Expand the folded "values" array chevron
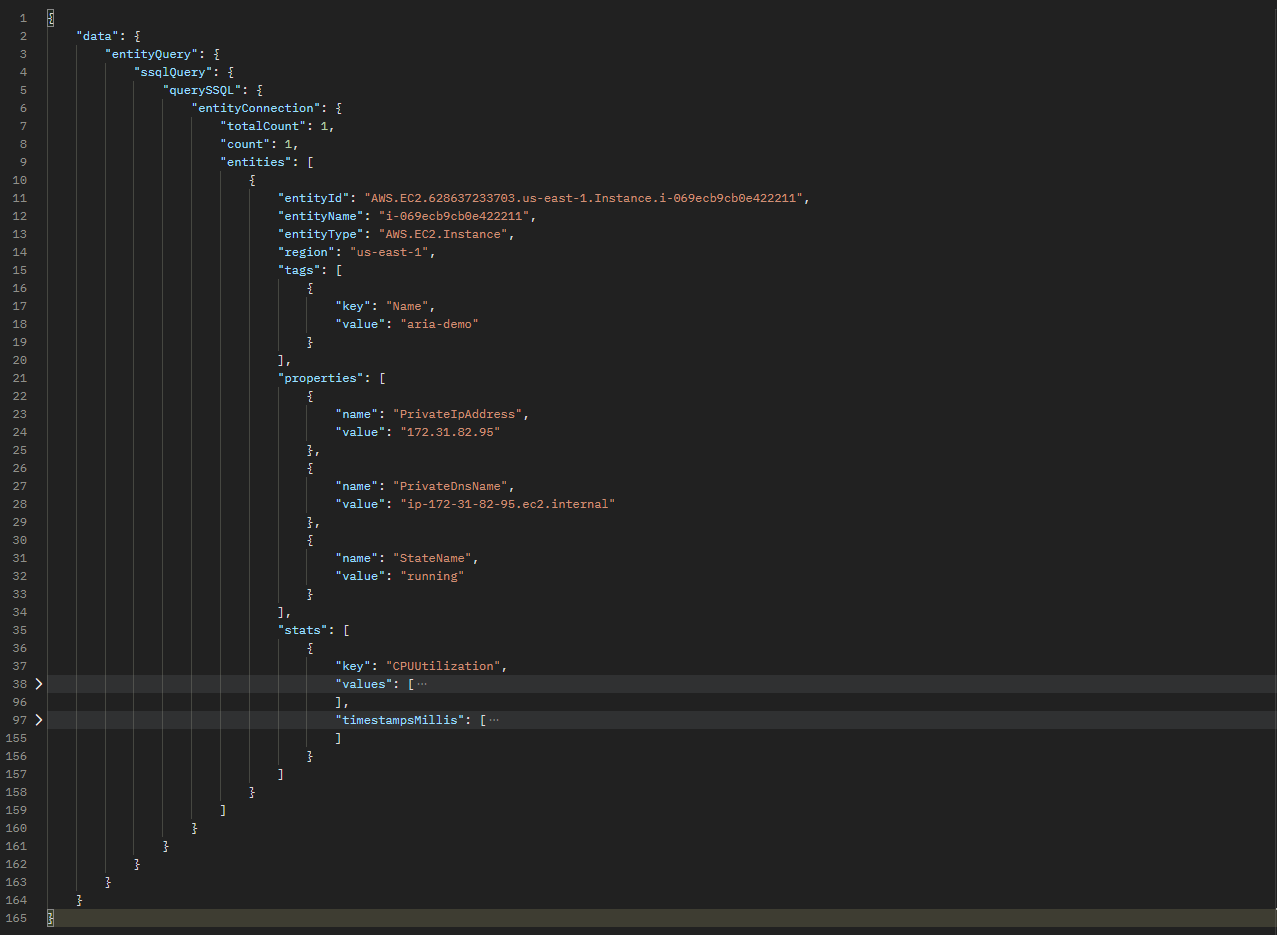The width and height of the screenshot is (1277, 935). pos(39,684)
